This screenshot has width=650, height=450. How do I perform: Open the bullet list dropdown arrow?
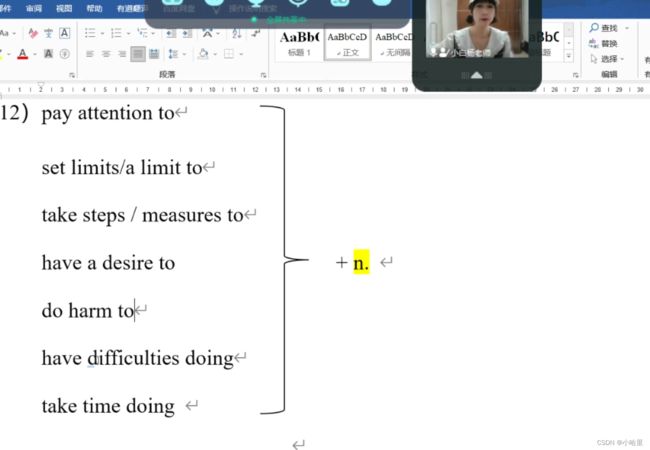[x=102, y=34]
